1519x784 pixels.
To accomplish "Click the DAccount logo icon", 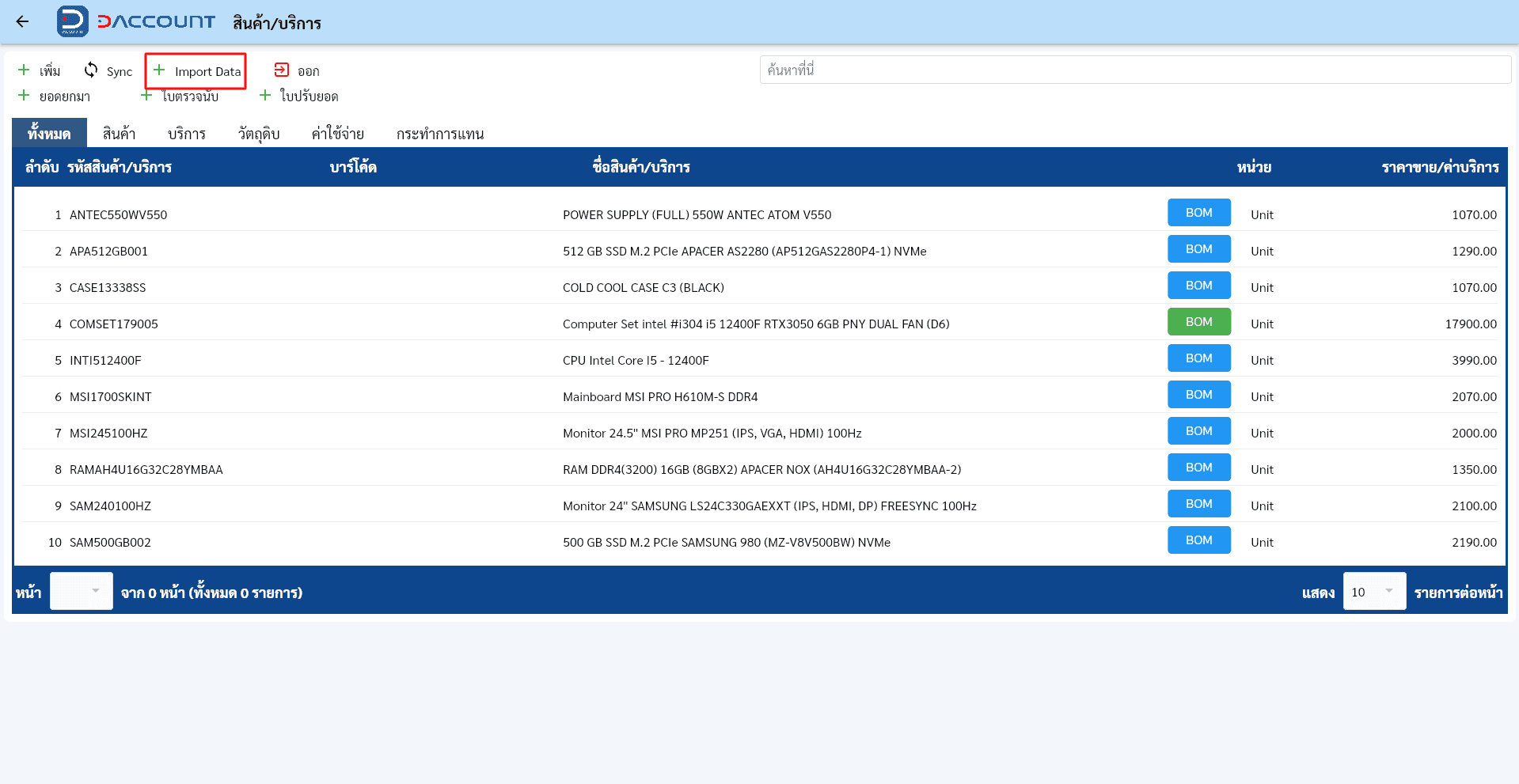I will tap(73, 21).
